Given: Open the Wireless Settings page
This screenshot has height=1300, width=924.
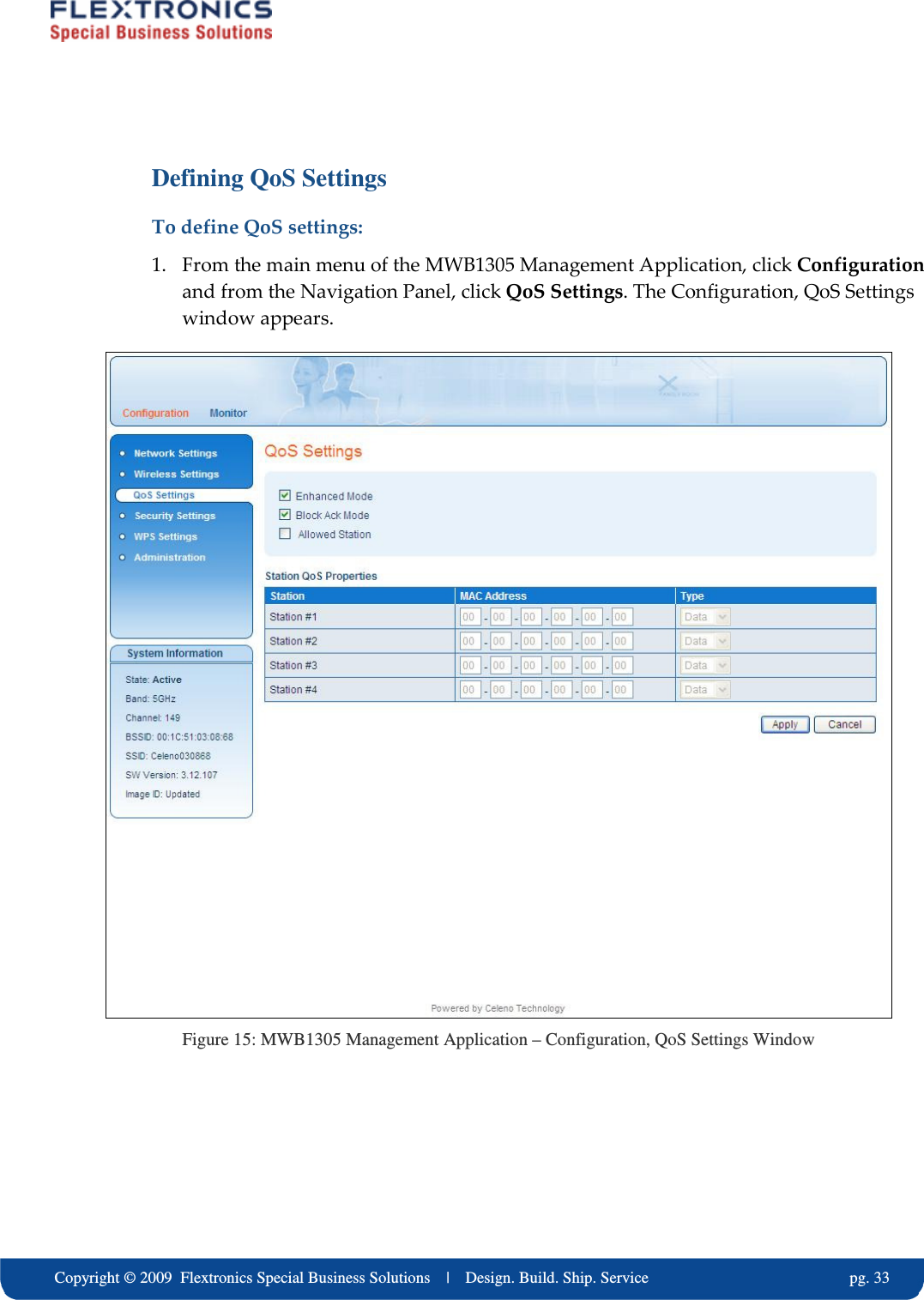Looking at the screenshot, I should 178,474.
